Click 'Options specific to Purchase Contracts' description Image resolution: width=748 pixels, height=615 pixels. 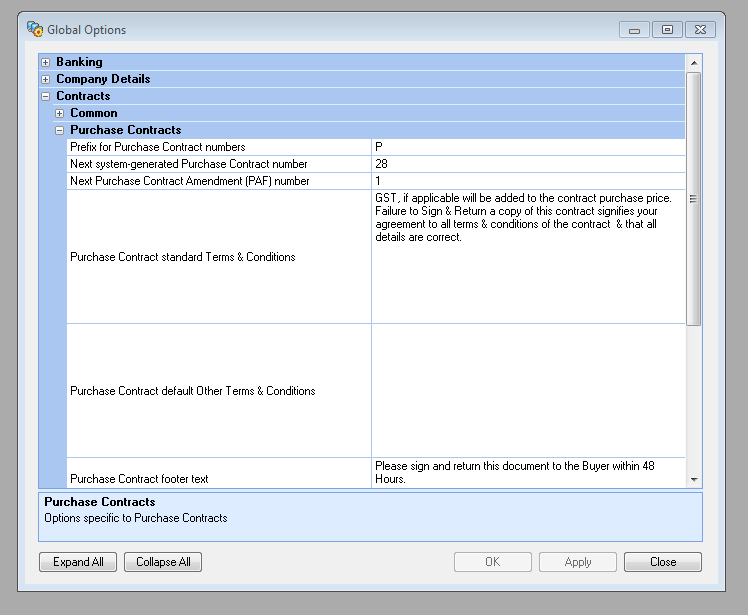click(135, 518)
